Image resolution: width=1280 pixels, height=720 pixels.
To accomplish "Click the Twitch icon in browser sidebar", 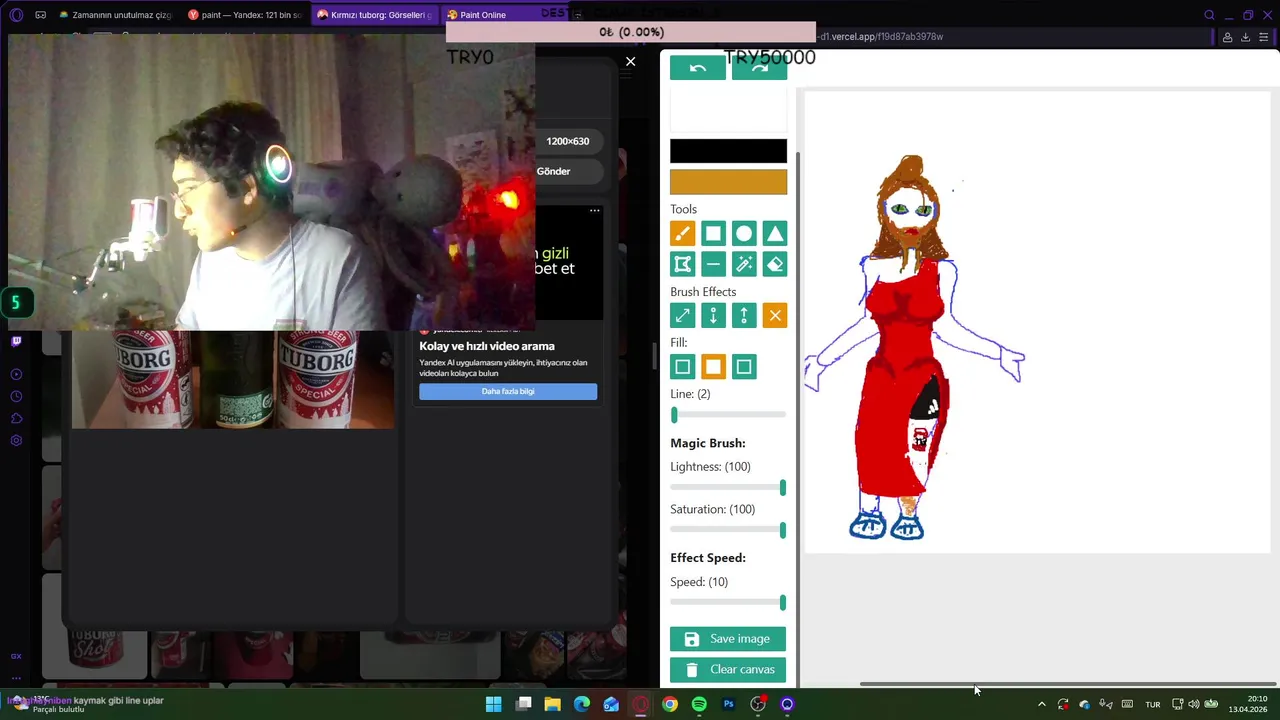I will [16, 341].
